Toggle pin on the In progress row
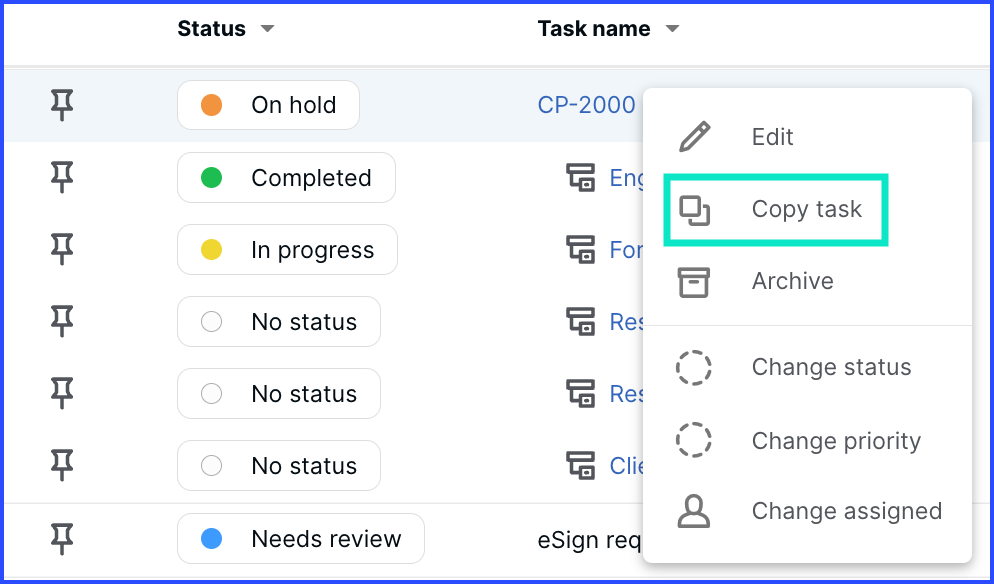 [x=61, y=249]
